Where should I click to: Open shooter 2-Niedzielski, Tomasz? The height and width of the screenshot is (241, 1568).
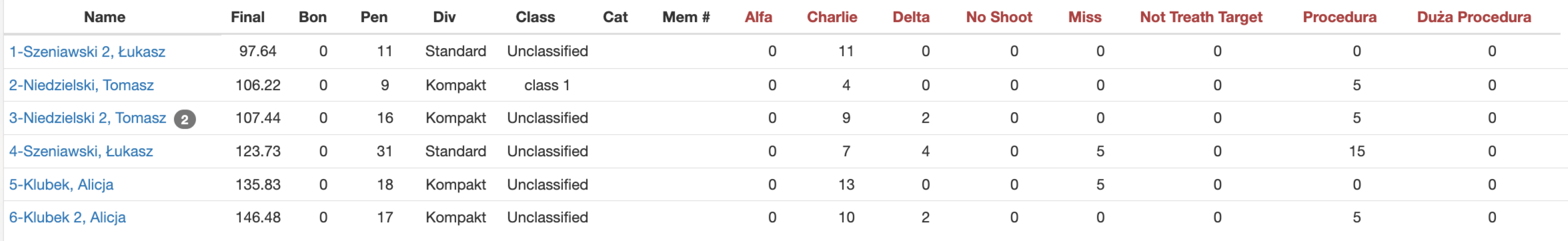pos(81,85)
